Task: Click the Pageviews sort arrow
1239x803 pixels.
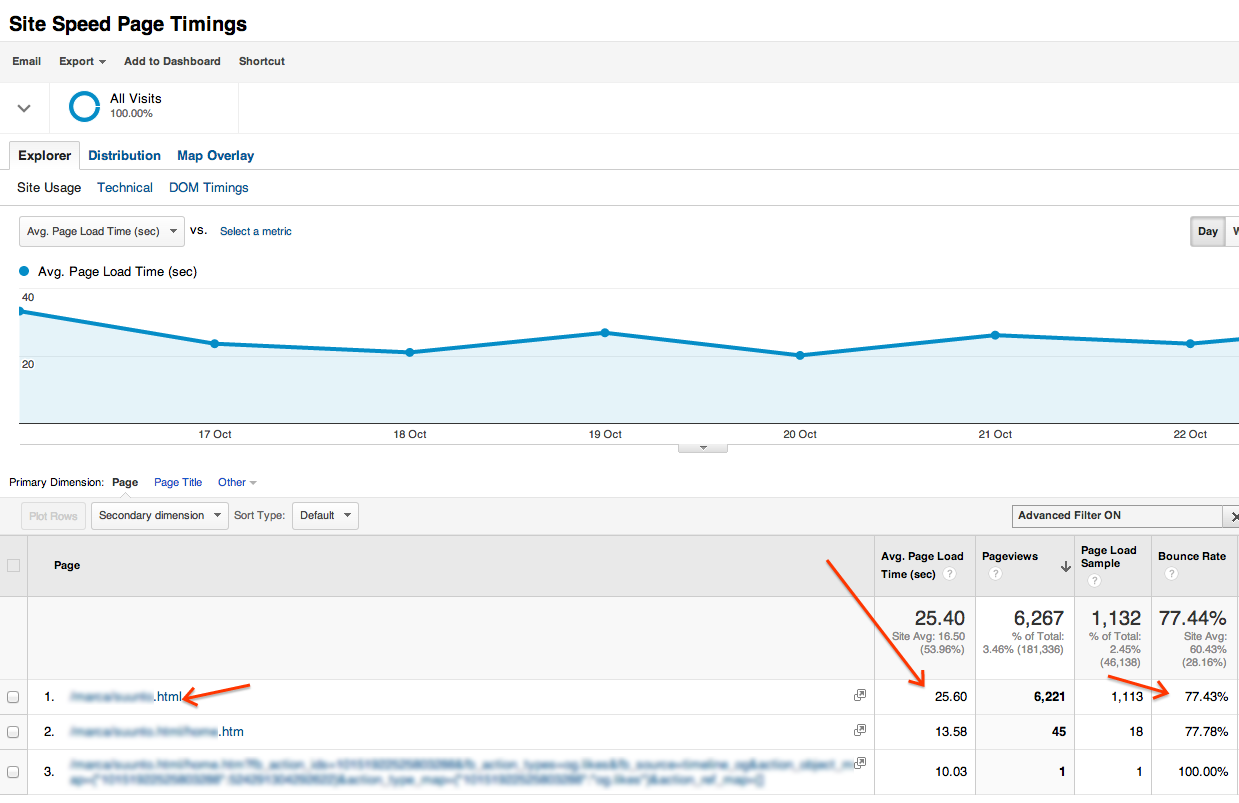Action: [x=1065, y=566]
